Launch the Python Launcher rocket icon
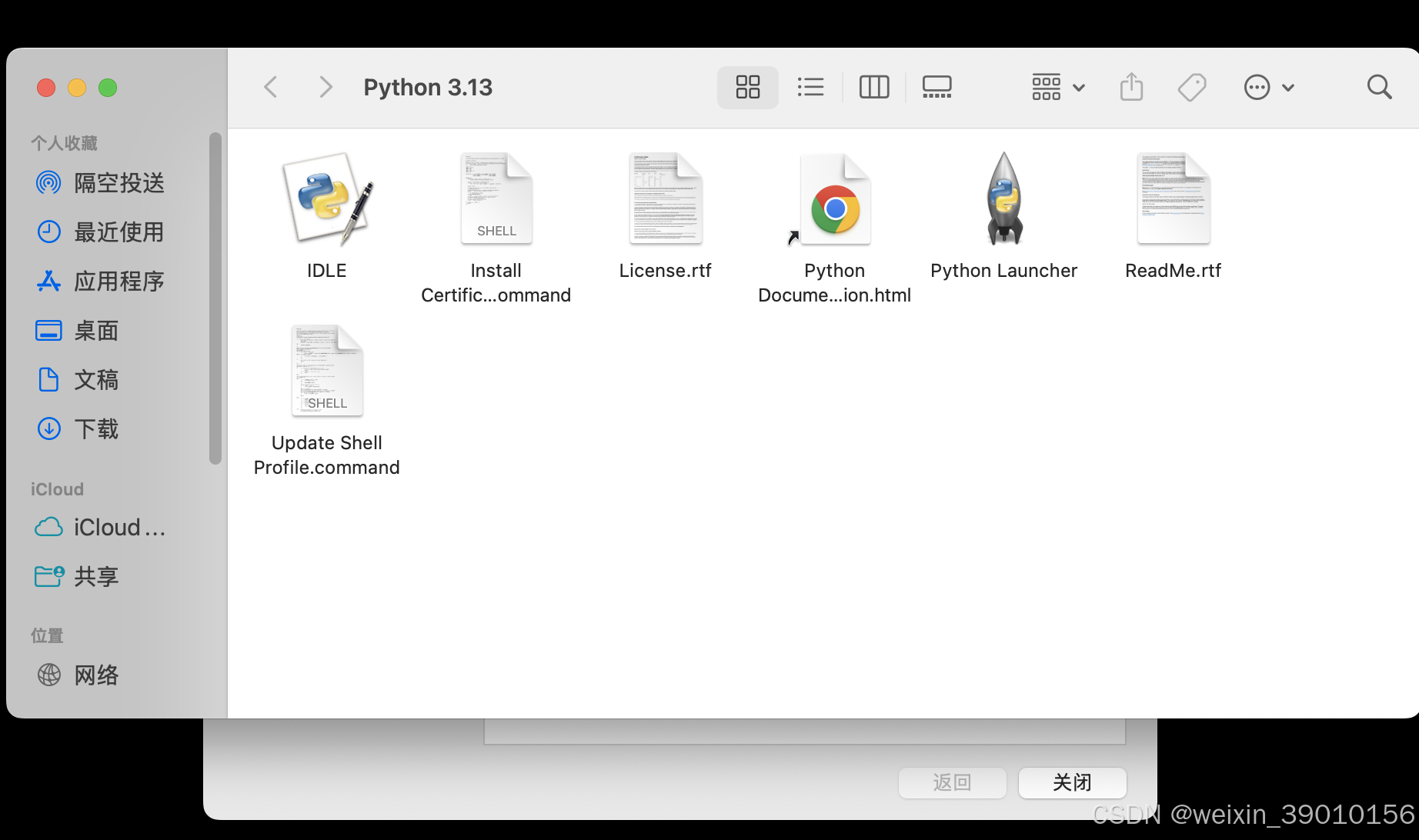The height and width of the screenshot is (840, 1419). [1003, 198]
